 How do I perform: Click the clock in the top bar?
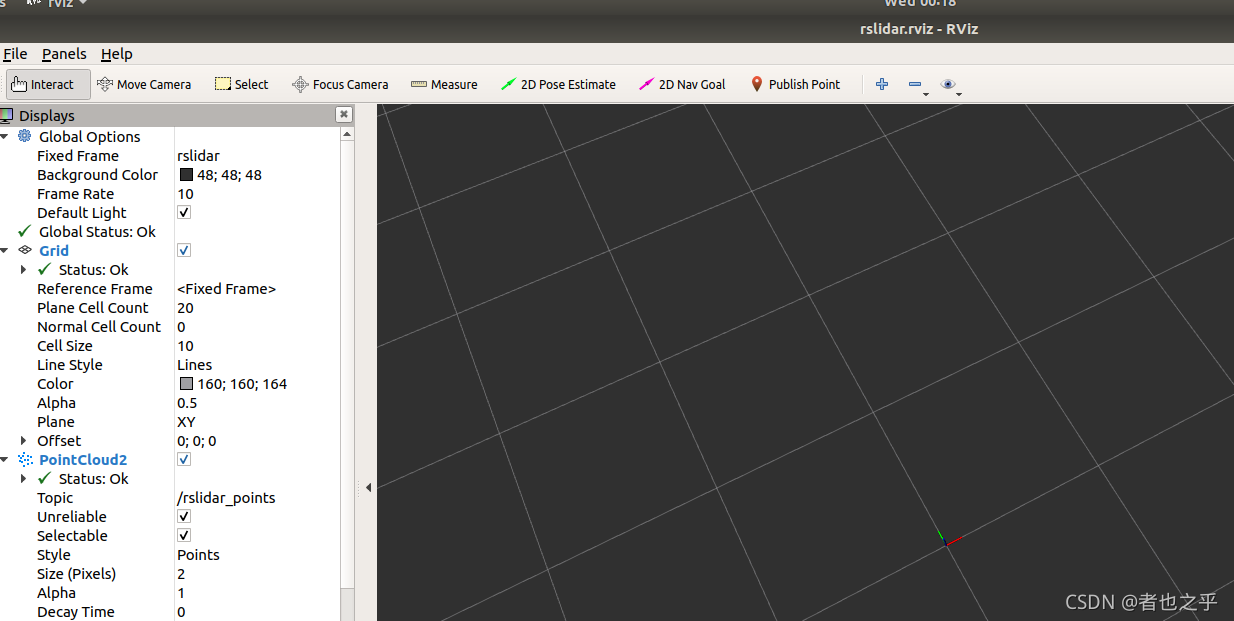(920, 3)
